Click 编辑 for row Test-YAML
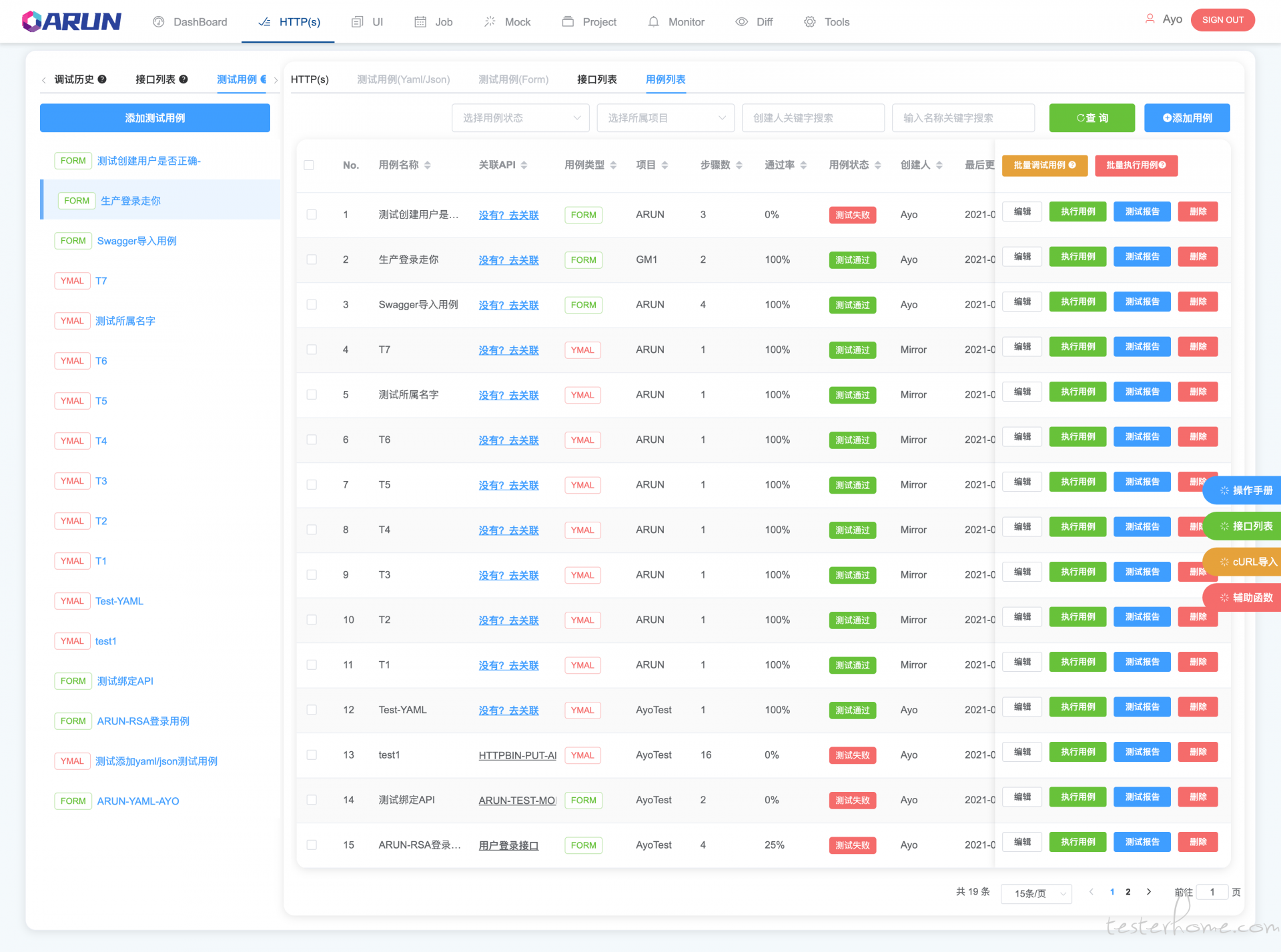 (x=1023, y=707)
